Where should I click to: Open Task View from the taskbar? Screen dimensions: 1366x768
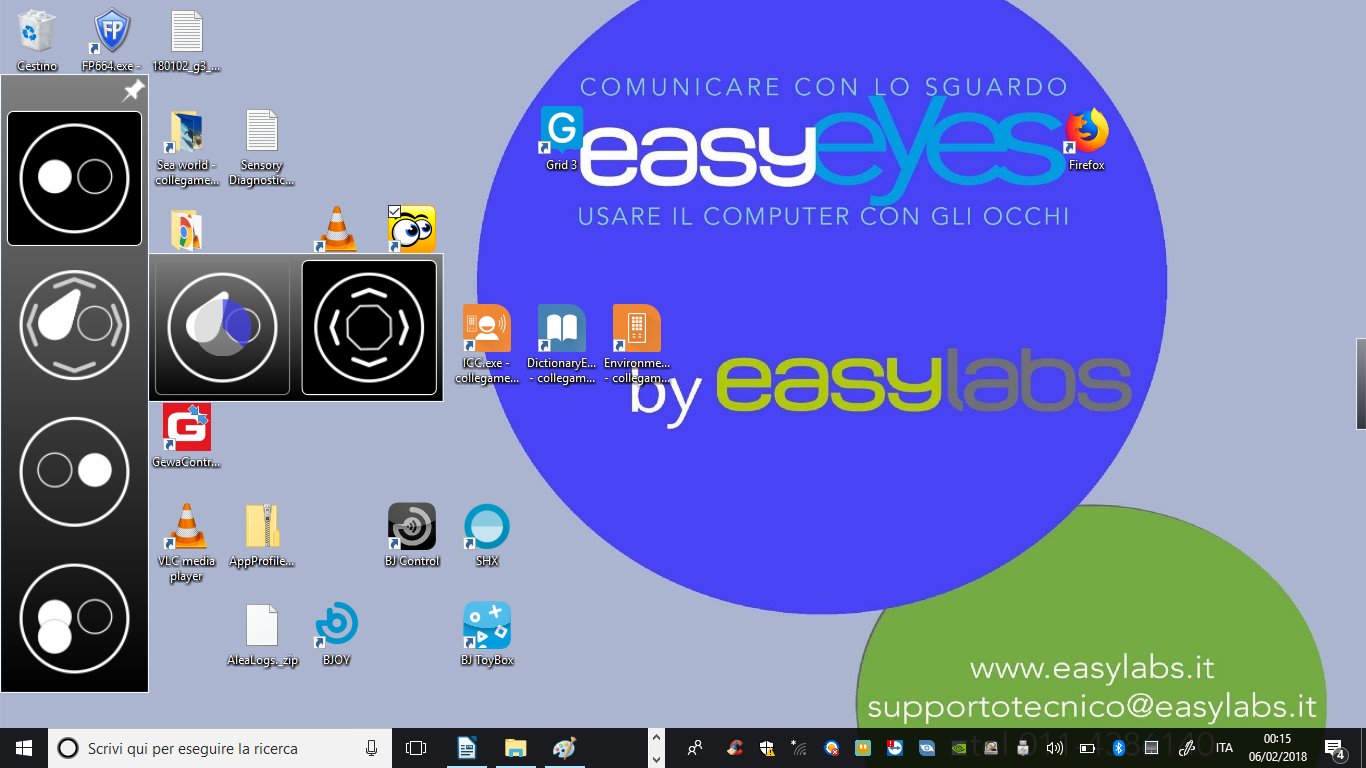pos(416,748)
